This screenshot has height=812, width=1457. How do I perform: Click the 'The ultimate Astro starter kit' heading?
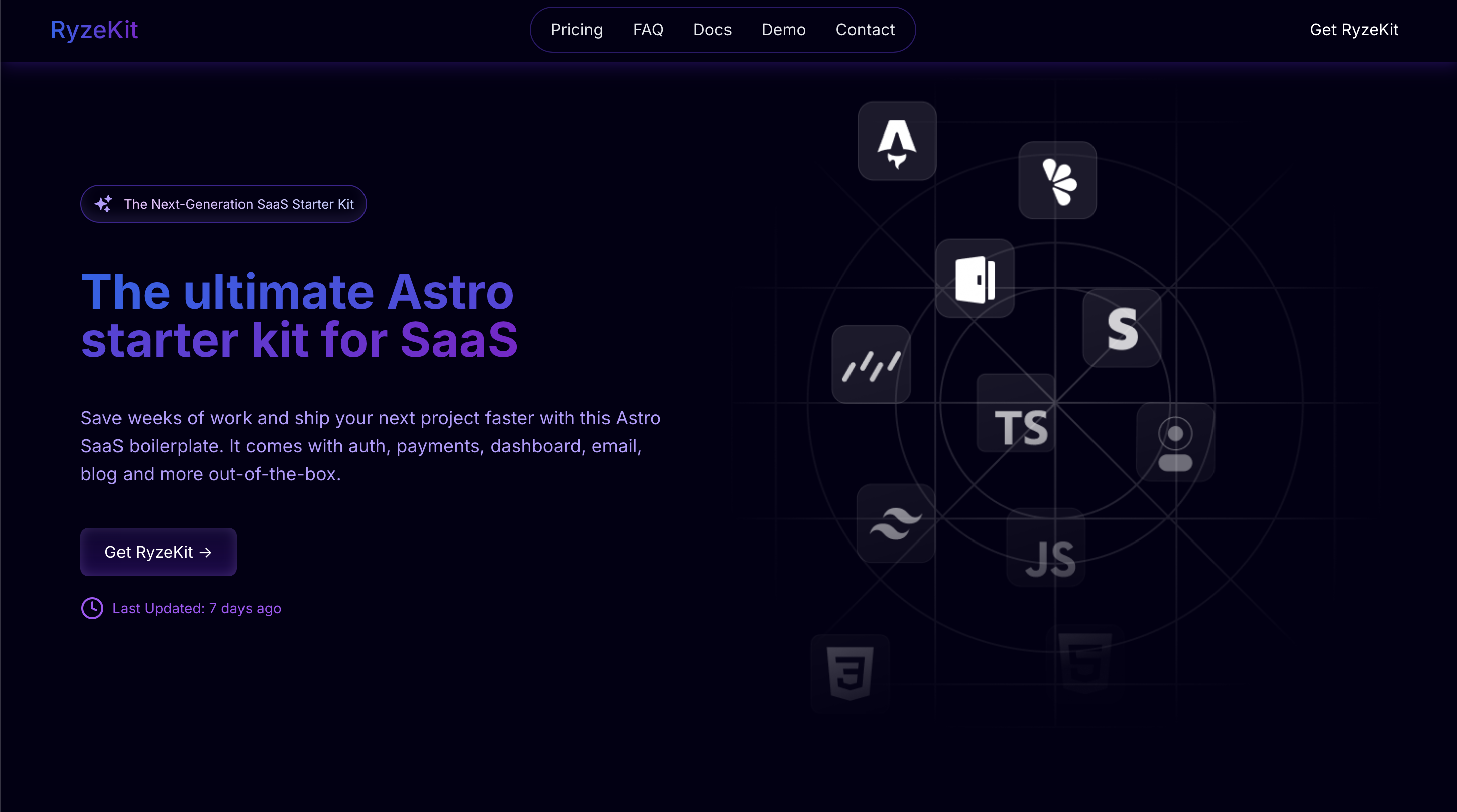point(299,316)
